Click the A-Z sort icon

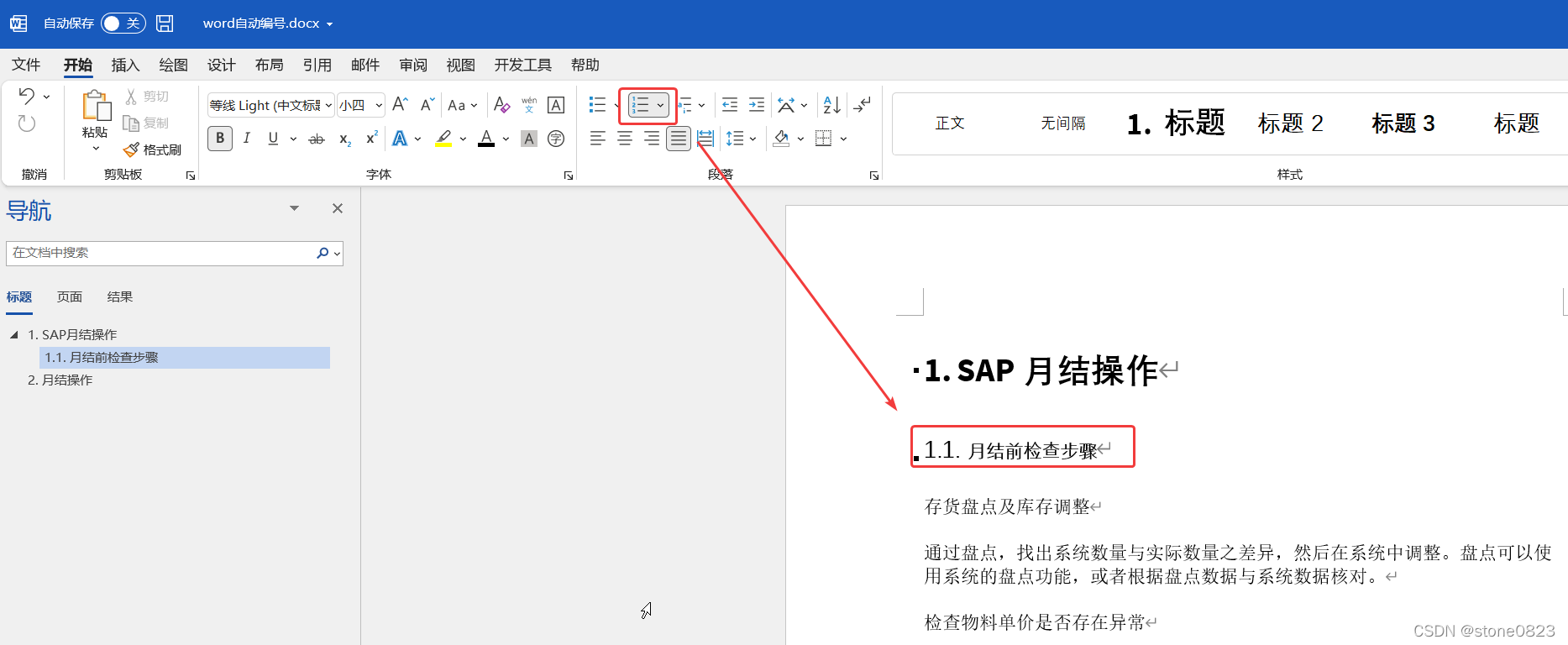coord(832,105)
